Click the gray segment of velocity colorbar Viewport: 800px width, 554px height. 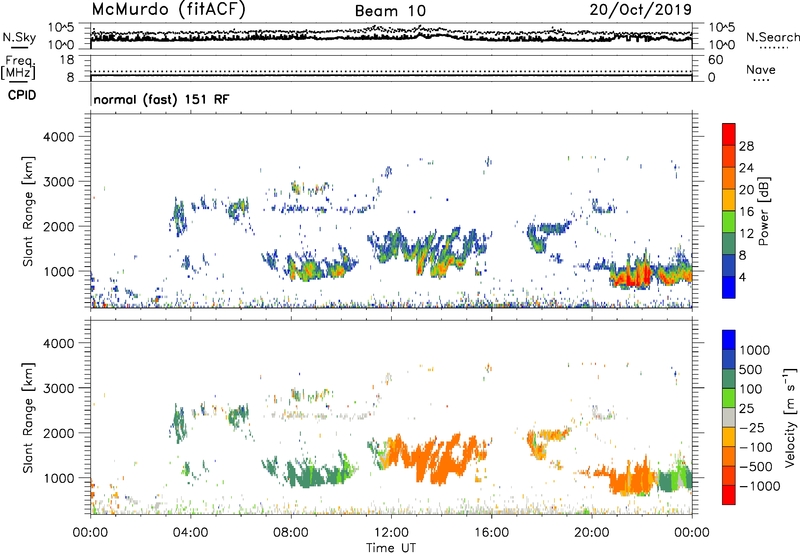click(729, 418)
